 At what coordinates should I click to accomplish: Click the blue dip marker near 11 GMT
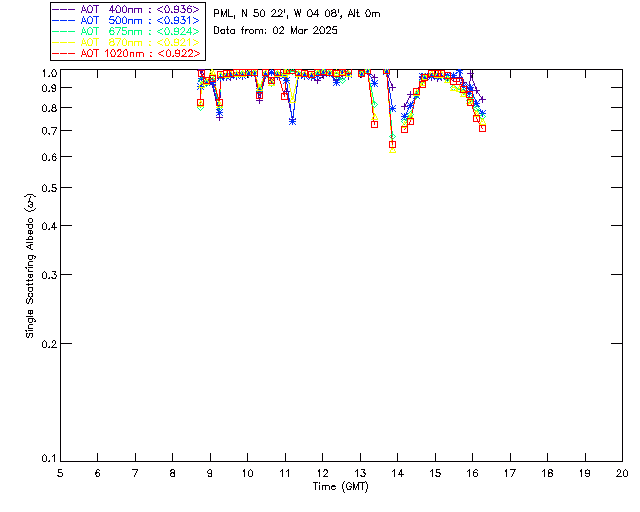click(x=292, y=121)
